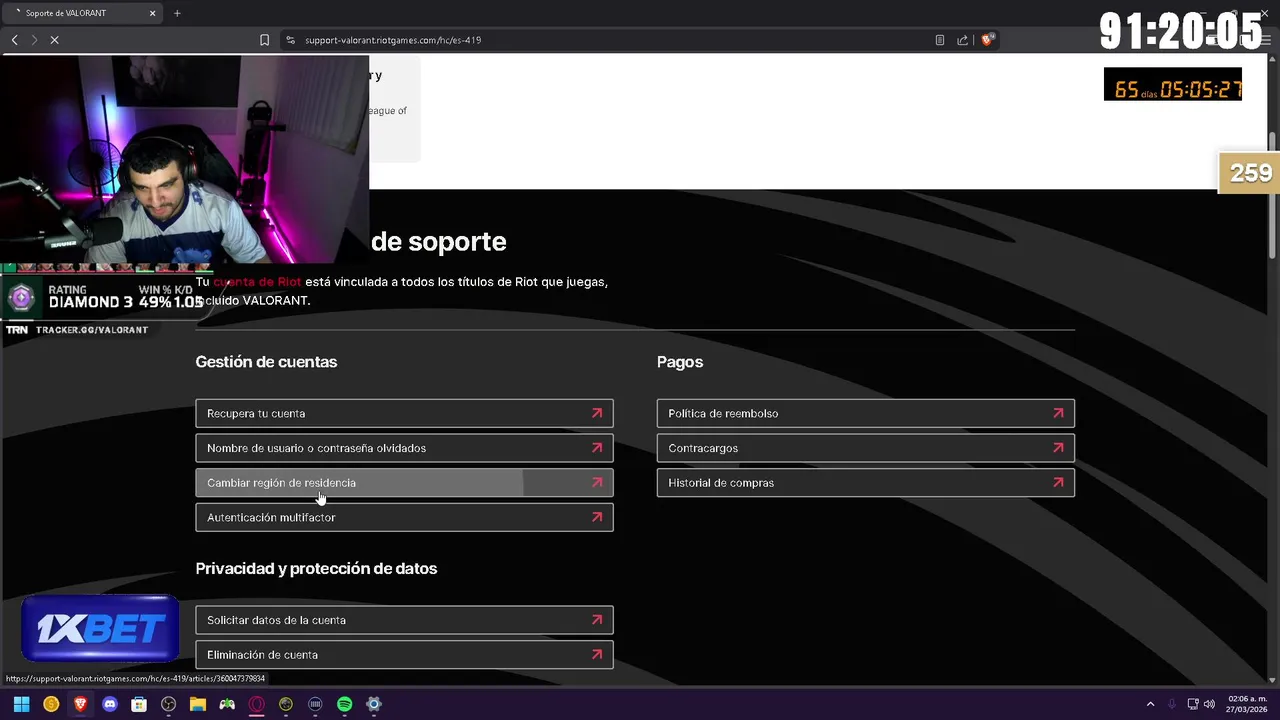Close the Soporte de VALORANT tab
This screenshot has height=720, width=1280.
point(153,13)
